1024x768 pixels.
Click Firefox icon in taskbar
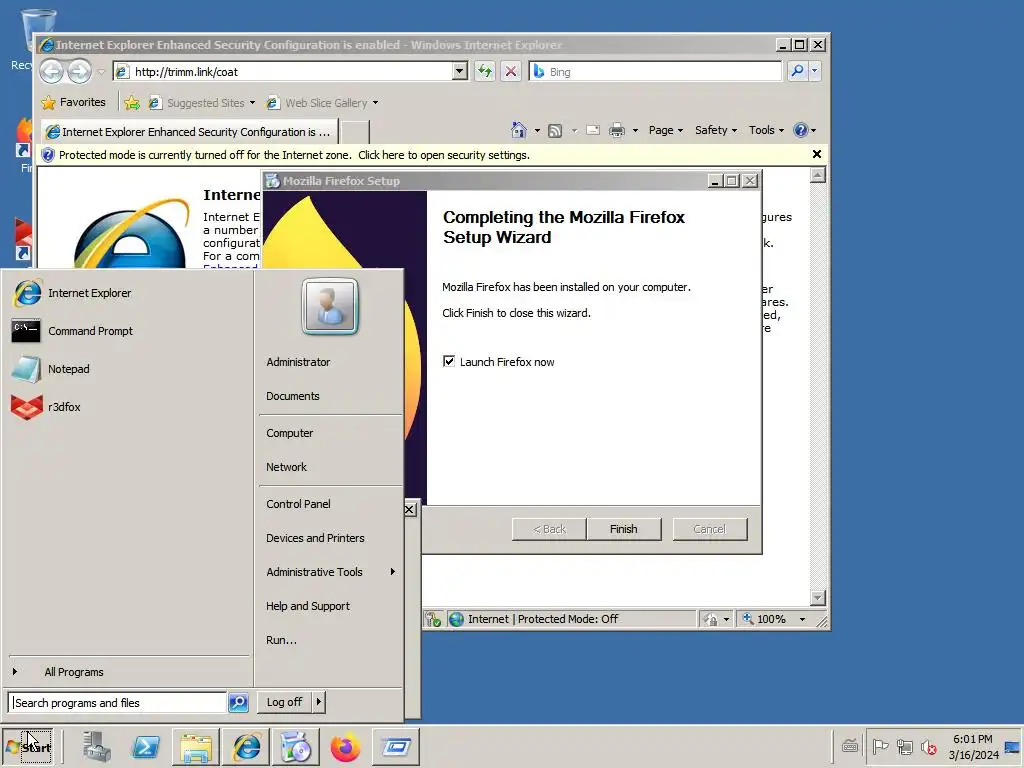(345, 746)
